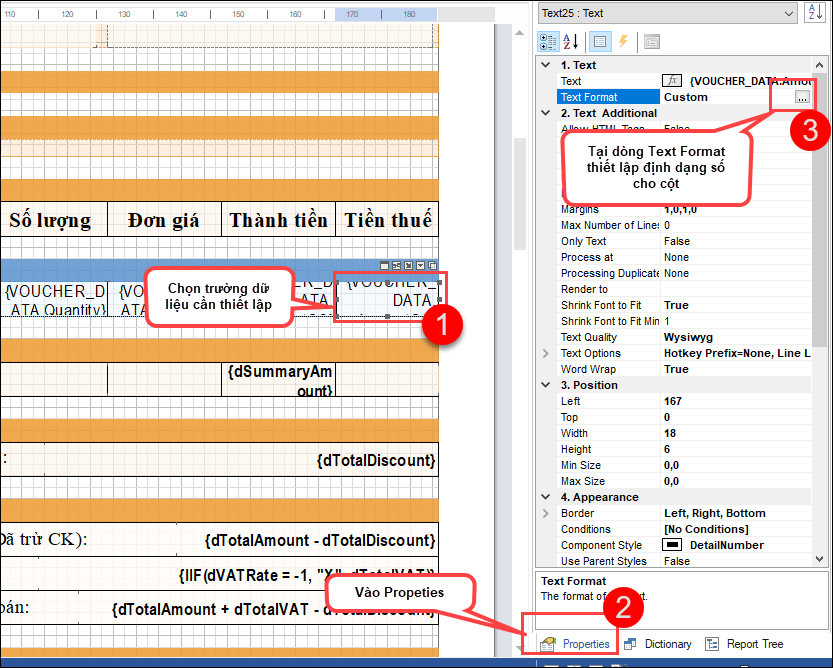Open the events lightning bolt tab
The height and width of the screenshot is (668, 833).
coord(623,42)
